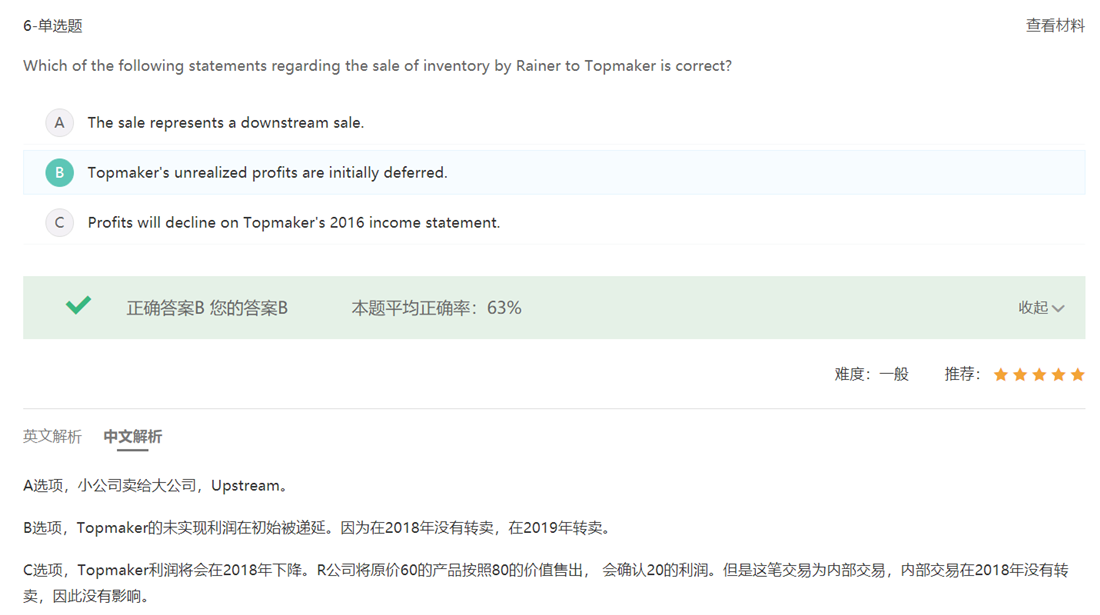Select the green option B circle

(x=60, y=173)
